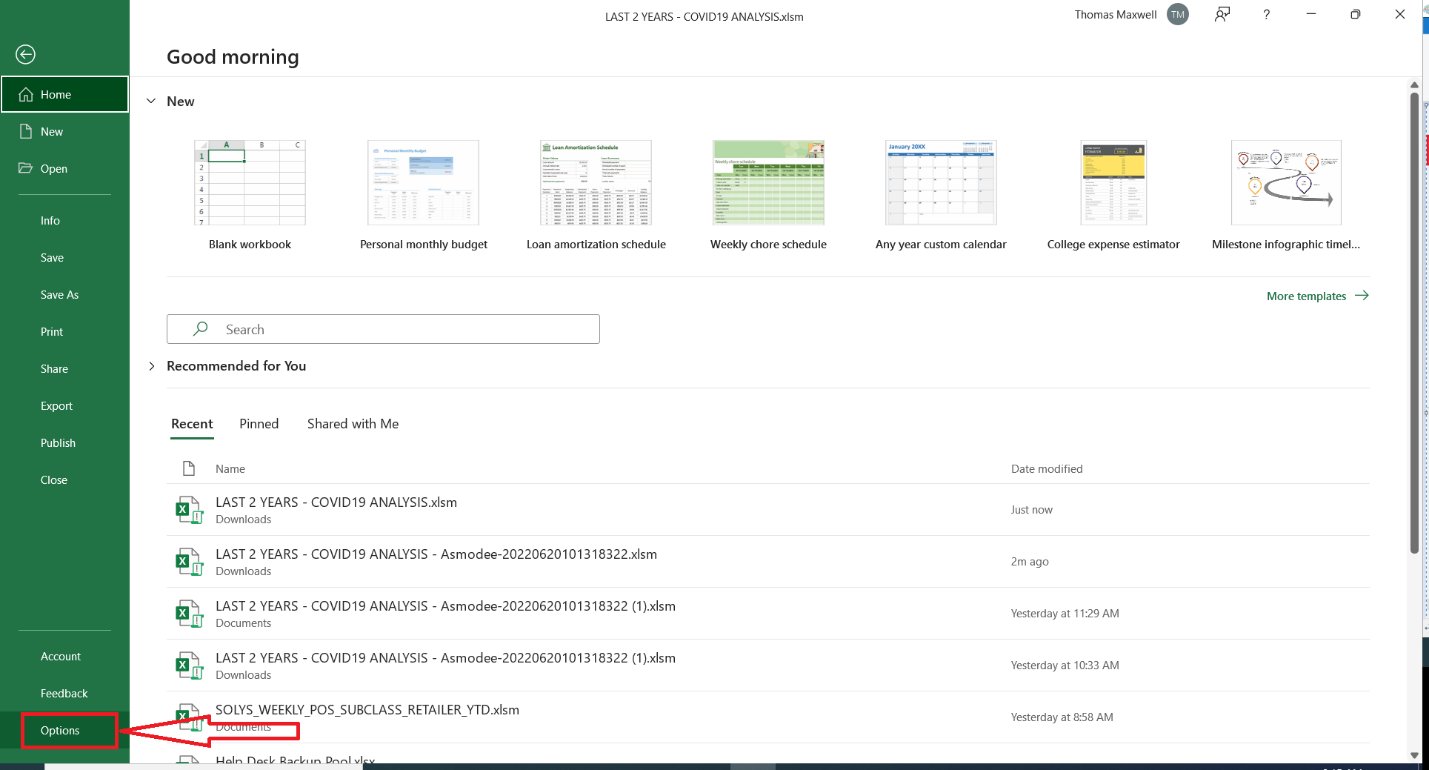
Task: Sort by the Name column header
Action: click(x=230, y=469)
